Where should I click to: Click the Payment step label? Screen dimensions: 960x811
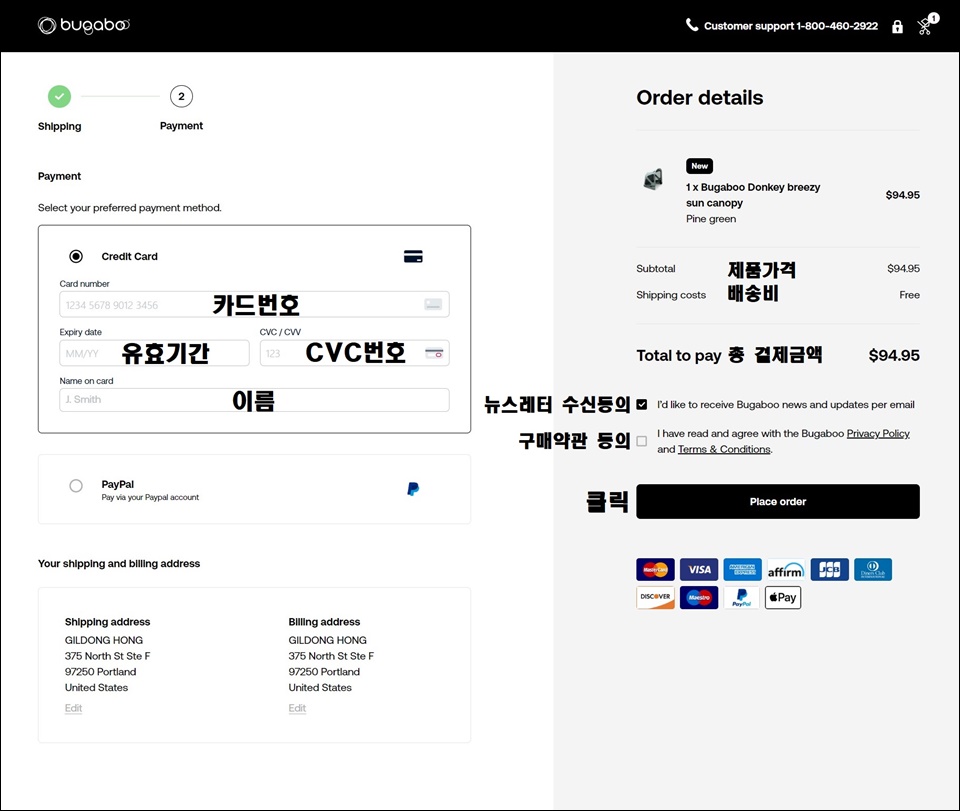click(181, 125)
